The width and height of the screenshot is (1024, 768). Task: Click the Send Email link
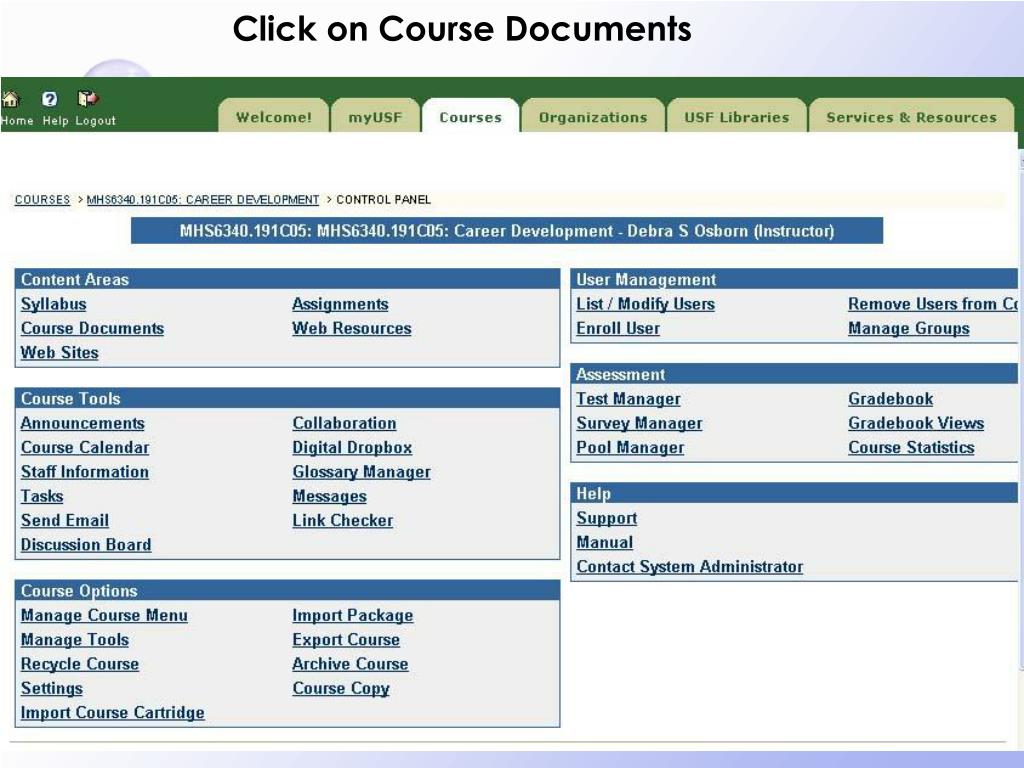pyautogui.click(x=65, y=520)
